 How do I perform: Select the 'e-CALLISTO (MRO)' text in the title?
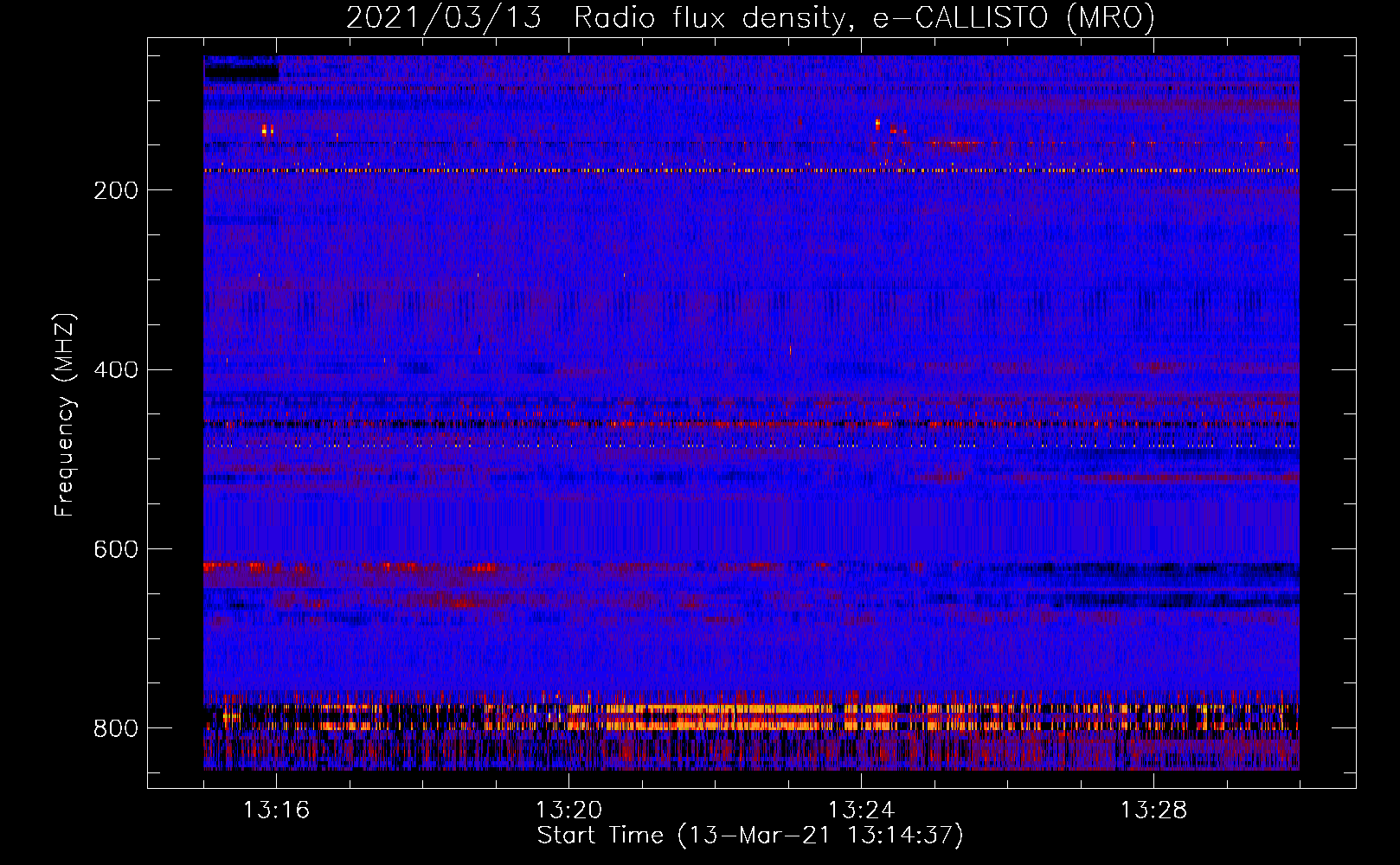point(1013,17)
